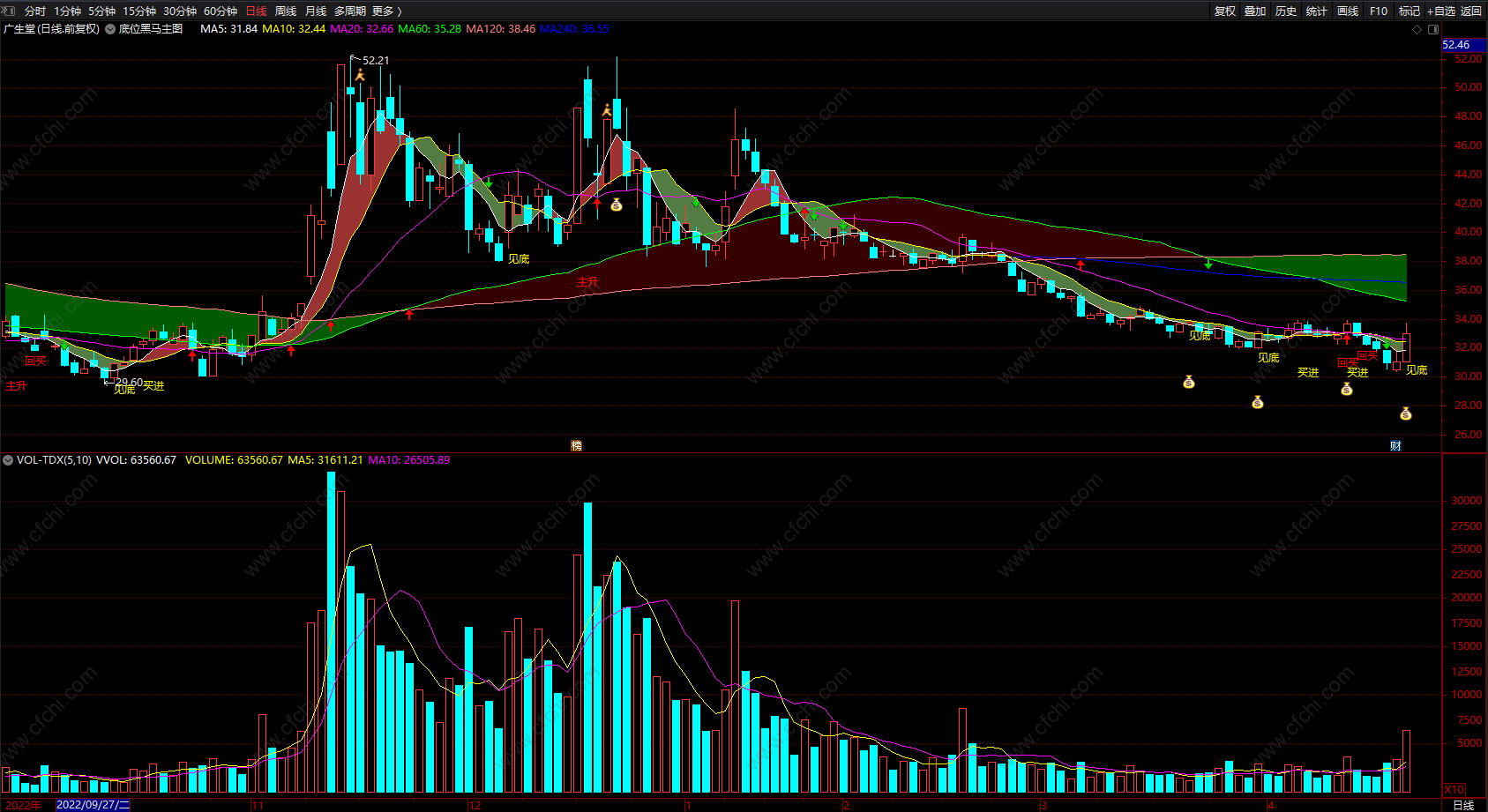The width and height of the screenshot is (1488, 812).
Task: Click the 统计 statistics button
Action: point(1317,11)
